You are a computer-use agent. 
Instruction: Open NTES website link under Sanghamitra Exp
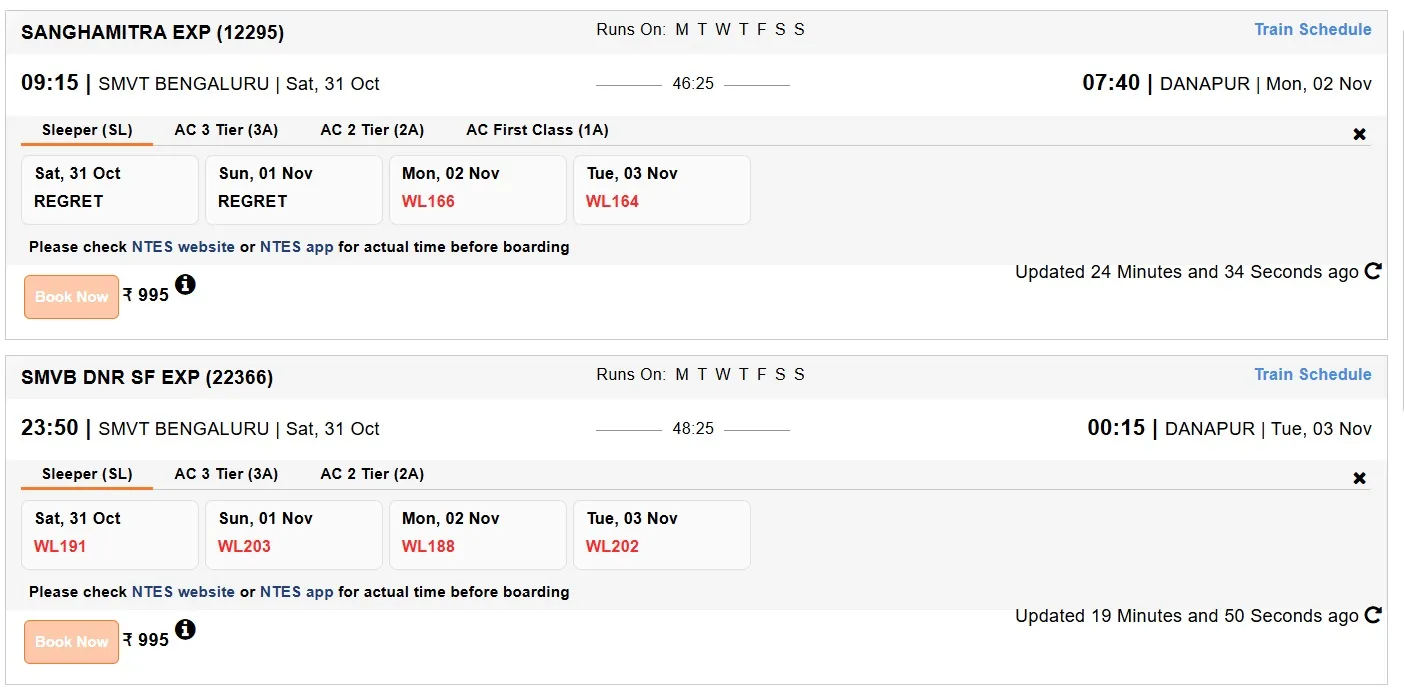pos(183,247)
